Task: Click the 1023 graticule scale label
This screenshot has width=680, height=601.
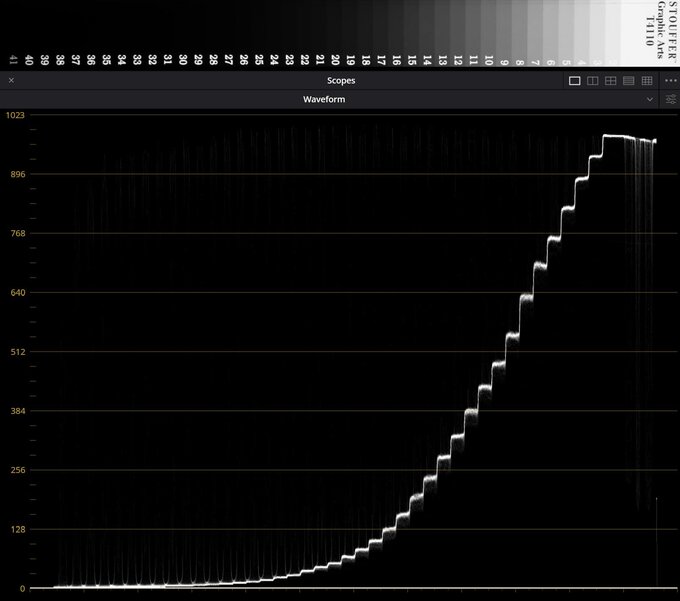Action: 15,115
